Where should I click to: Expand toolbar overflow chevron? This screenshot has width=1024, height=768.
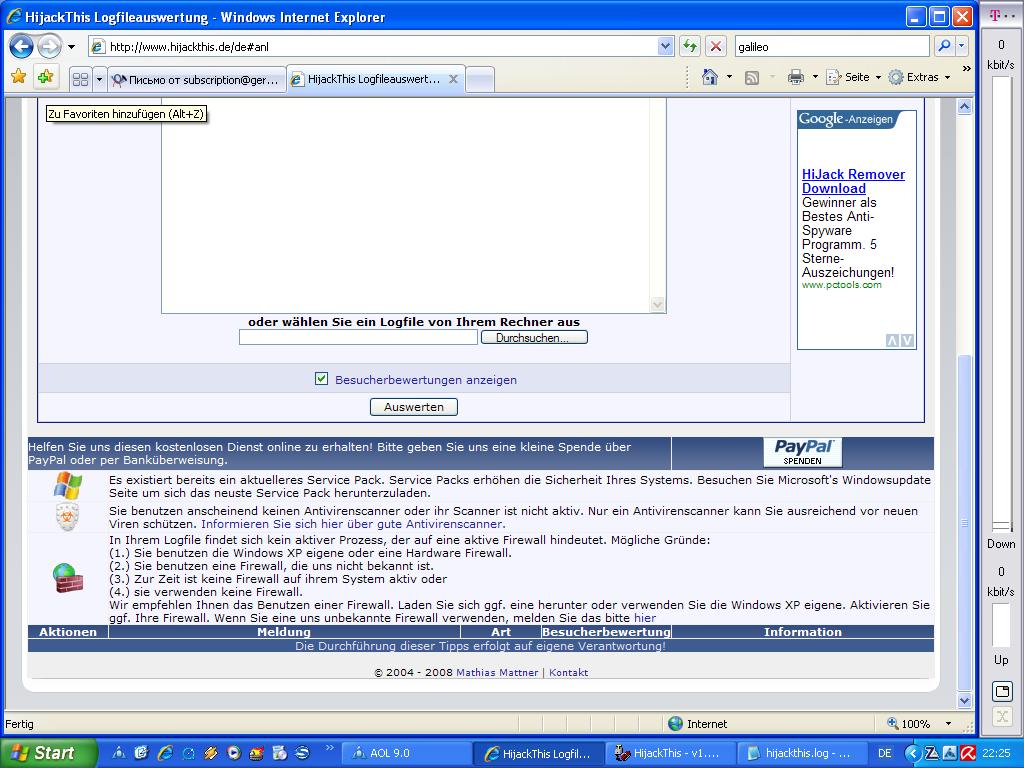tap(967, 69)
